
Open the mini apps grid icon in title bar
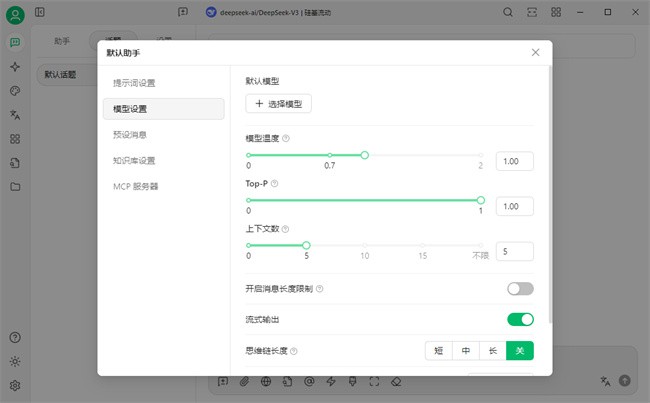click(x=556, y=12)
